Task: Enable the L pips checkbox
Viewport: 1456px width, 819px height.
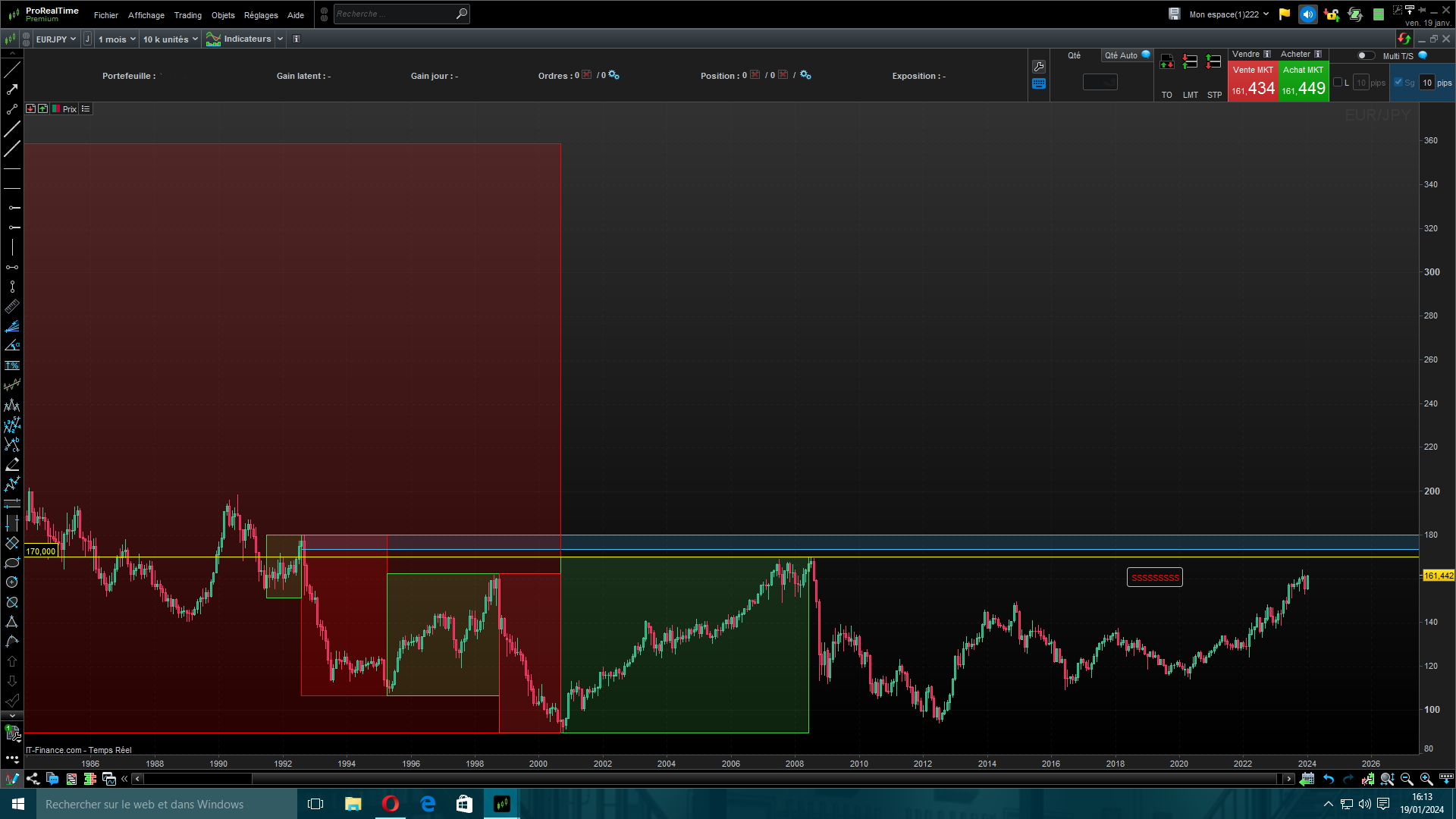Action: click(x=1338, y=83)
